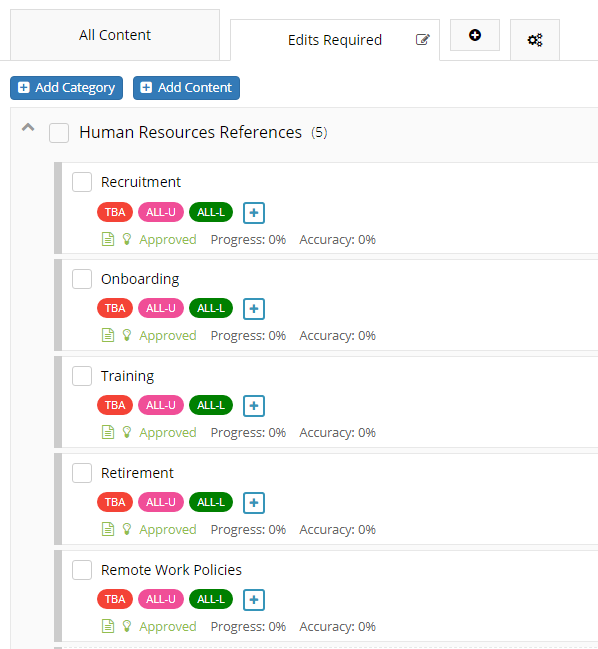Image resolution: width=598 pixels, height=649 pixels.
Task: Click the Add Content button
Action: point(186,88)
